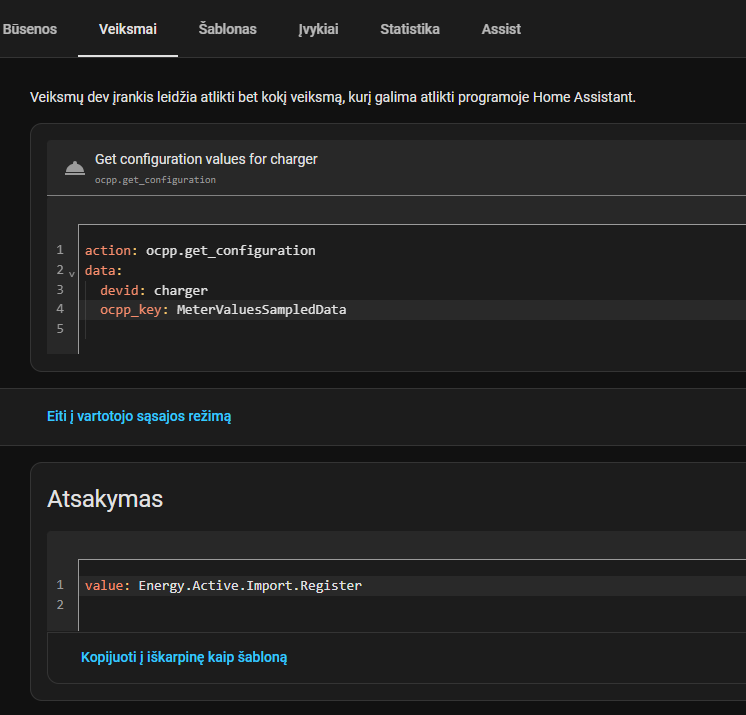Click line number 1 in the response gutter
The image size is (746, 715).
pos(60,586)
